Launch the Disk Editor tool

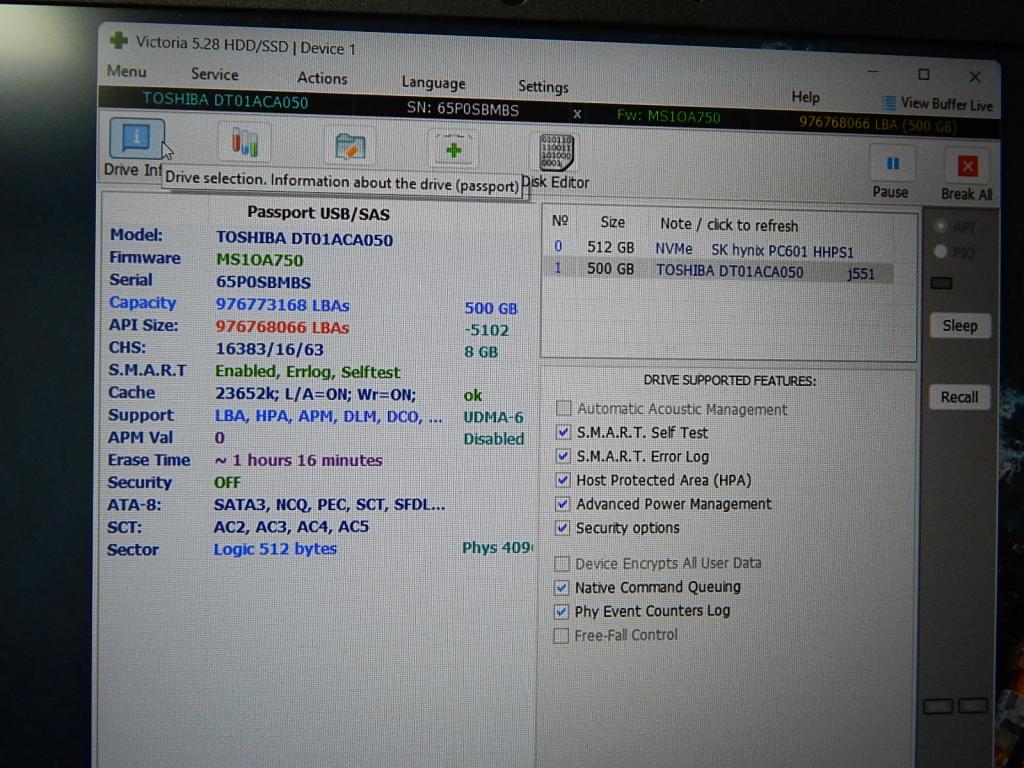[x=556, y=153]
